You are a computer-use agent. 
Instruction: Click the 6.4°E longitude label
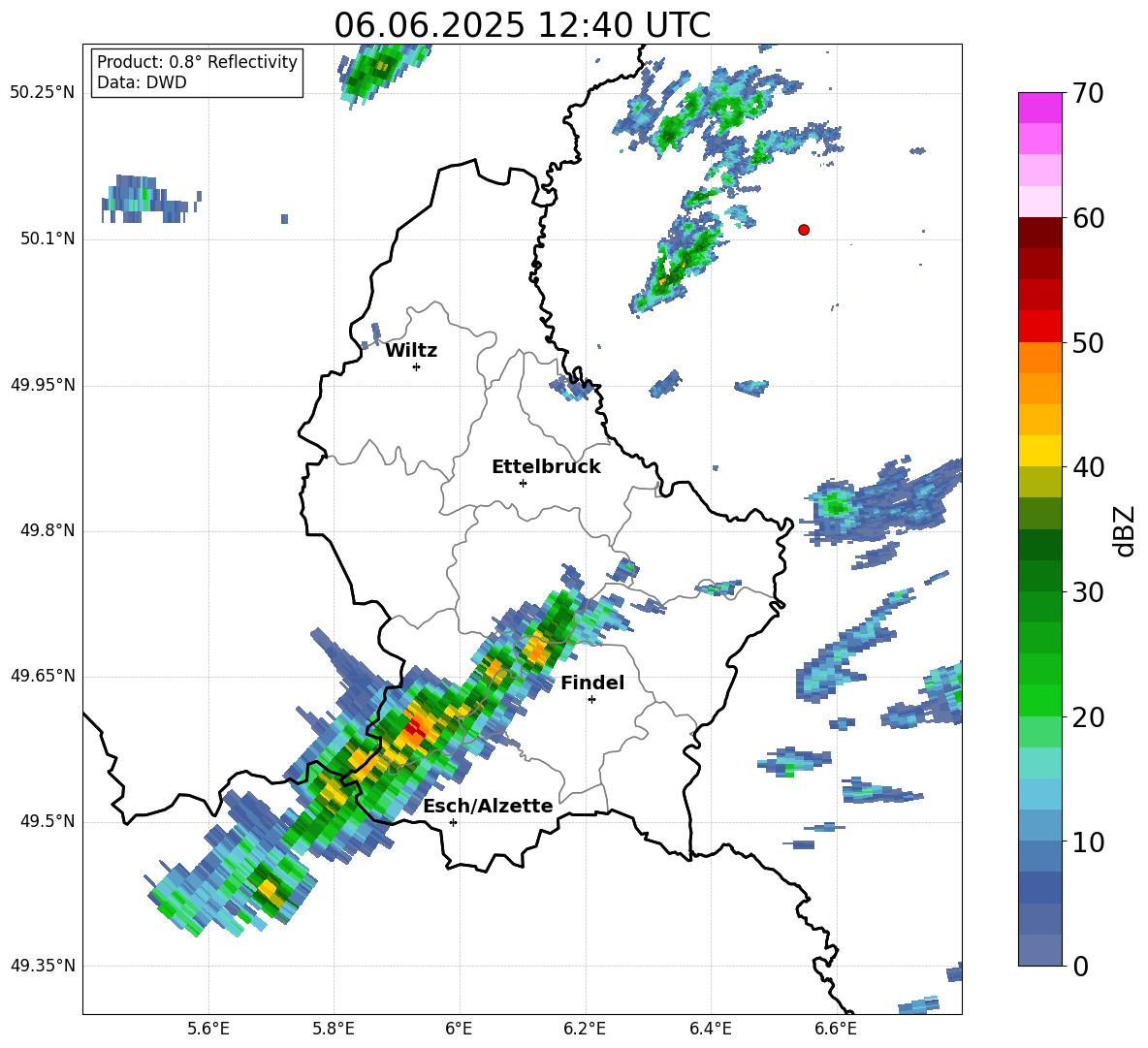click(x=710, y=1029)
